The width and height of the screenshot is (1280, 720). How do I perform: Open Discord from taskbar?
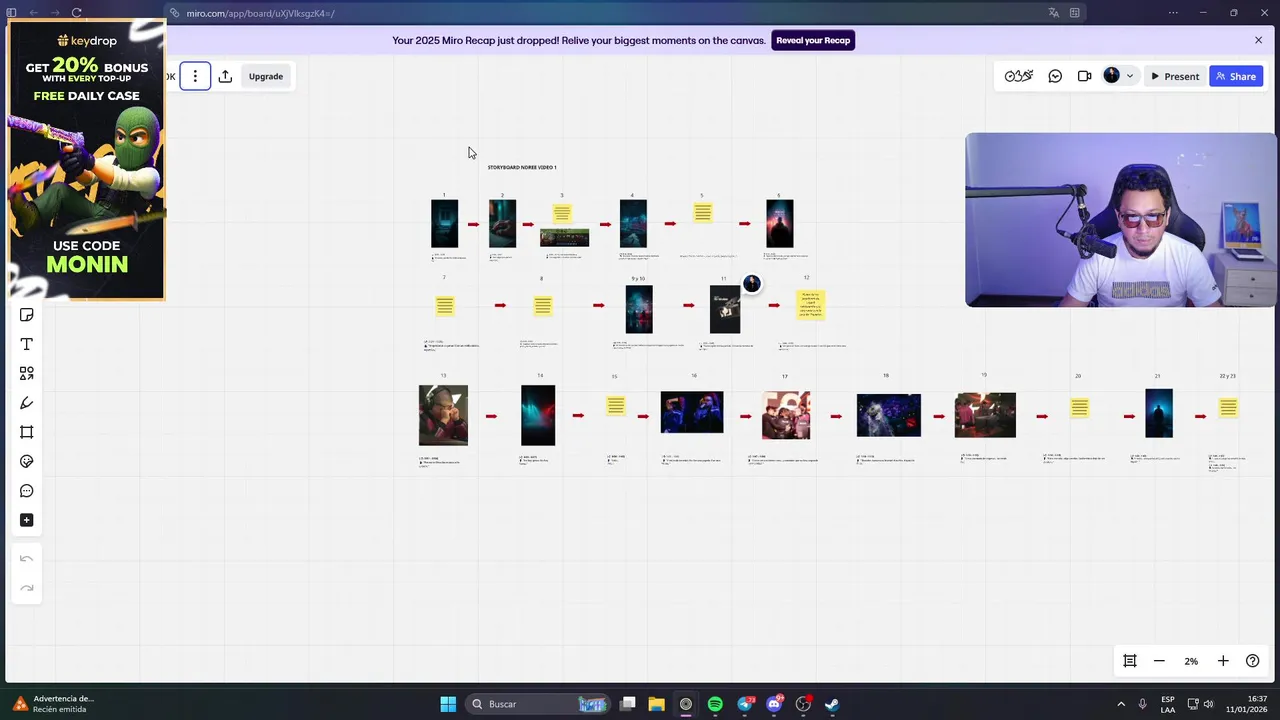[x=773, y=704]
